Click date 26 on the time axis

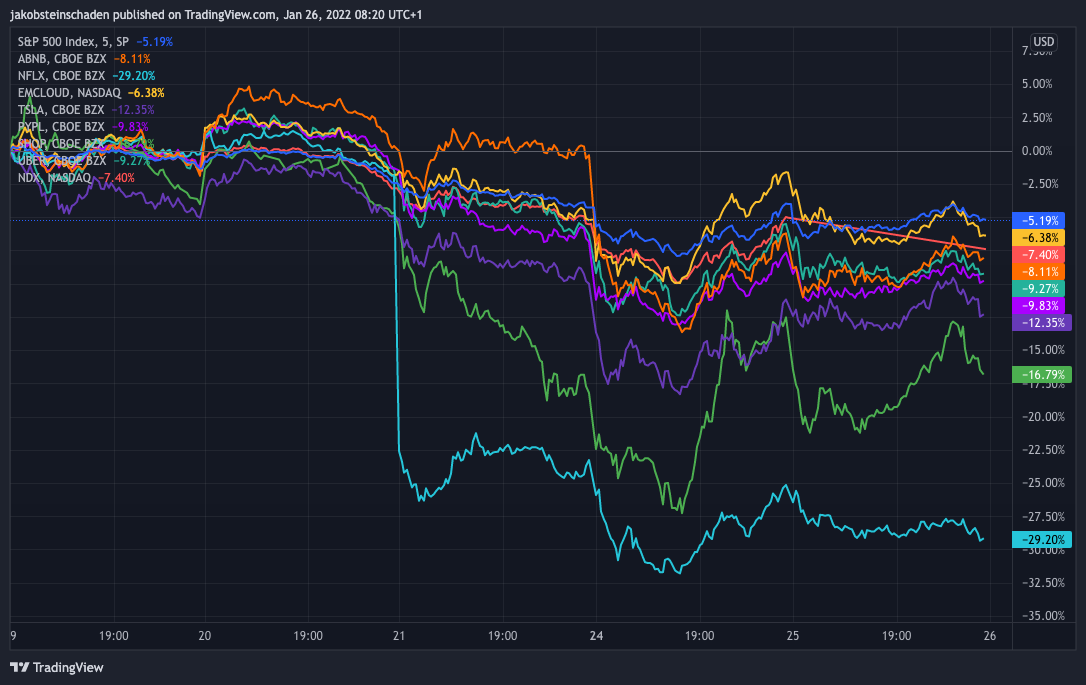(x=990, y=636)
